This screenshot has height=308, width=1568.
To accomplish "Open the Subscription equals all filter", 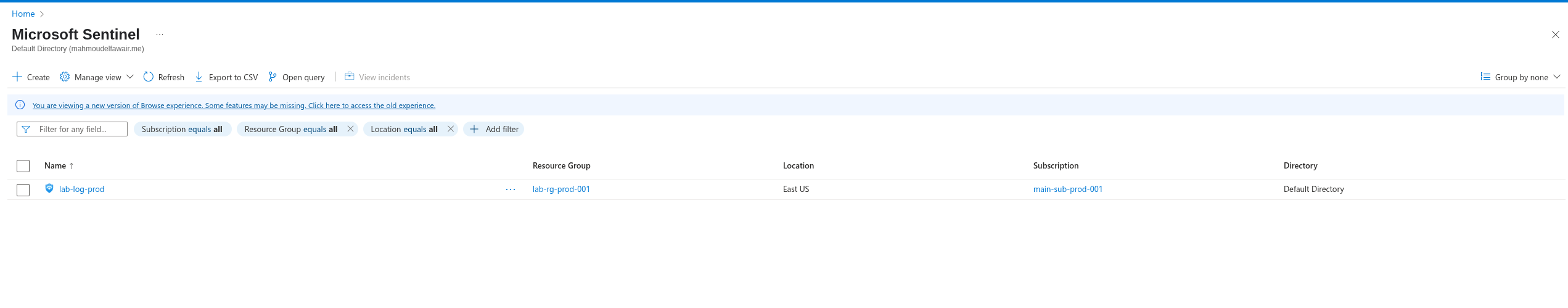I will pos(182,129).
